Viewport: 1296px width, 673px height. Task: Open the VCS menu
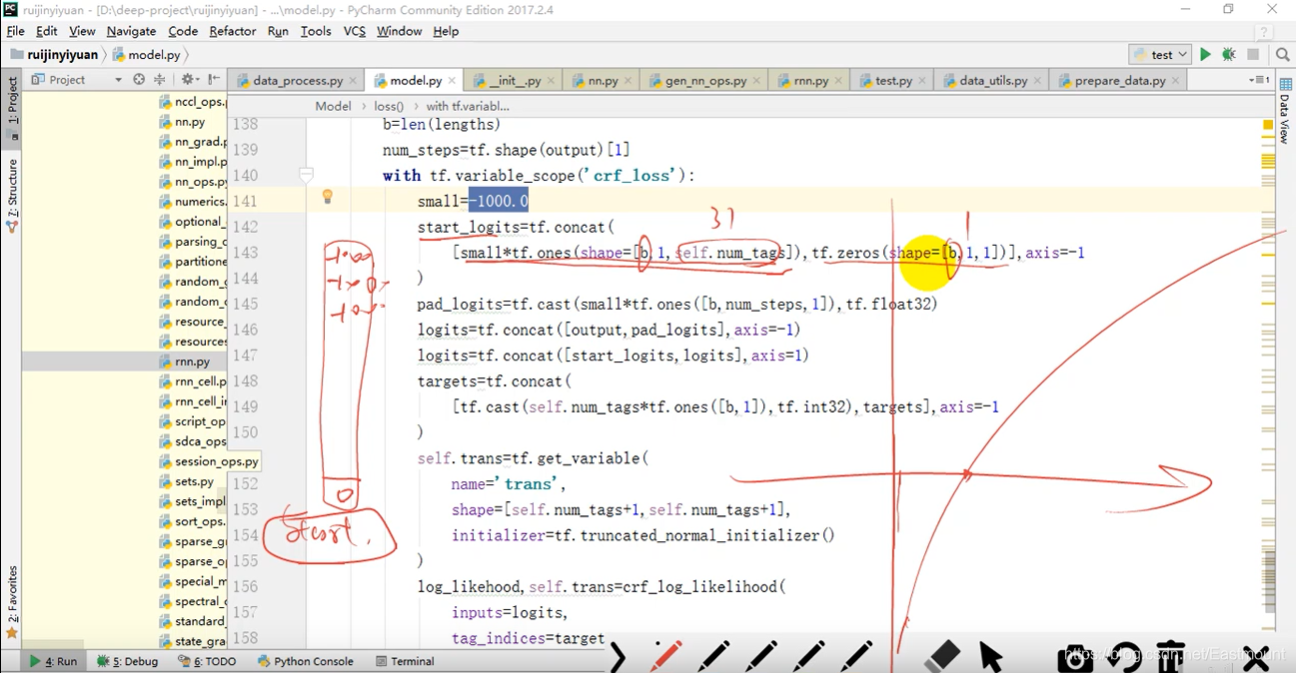coord(355,31)
